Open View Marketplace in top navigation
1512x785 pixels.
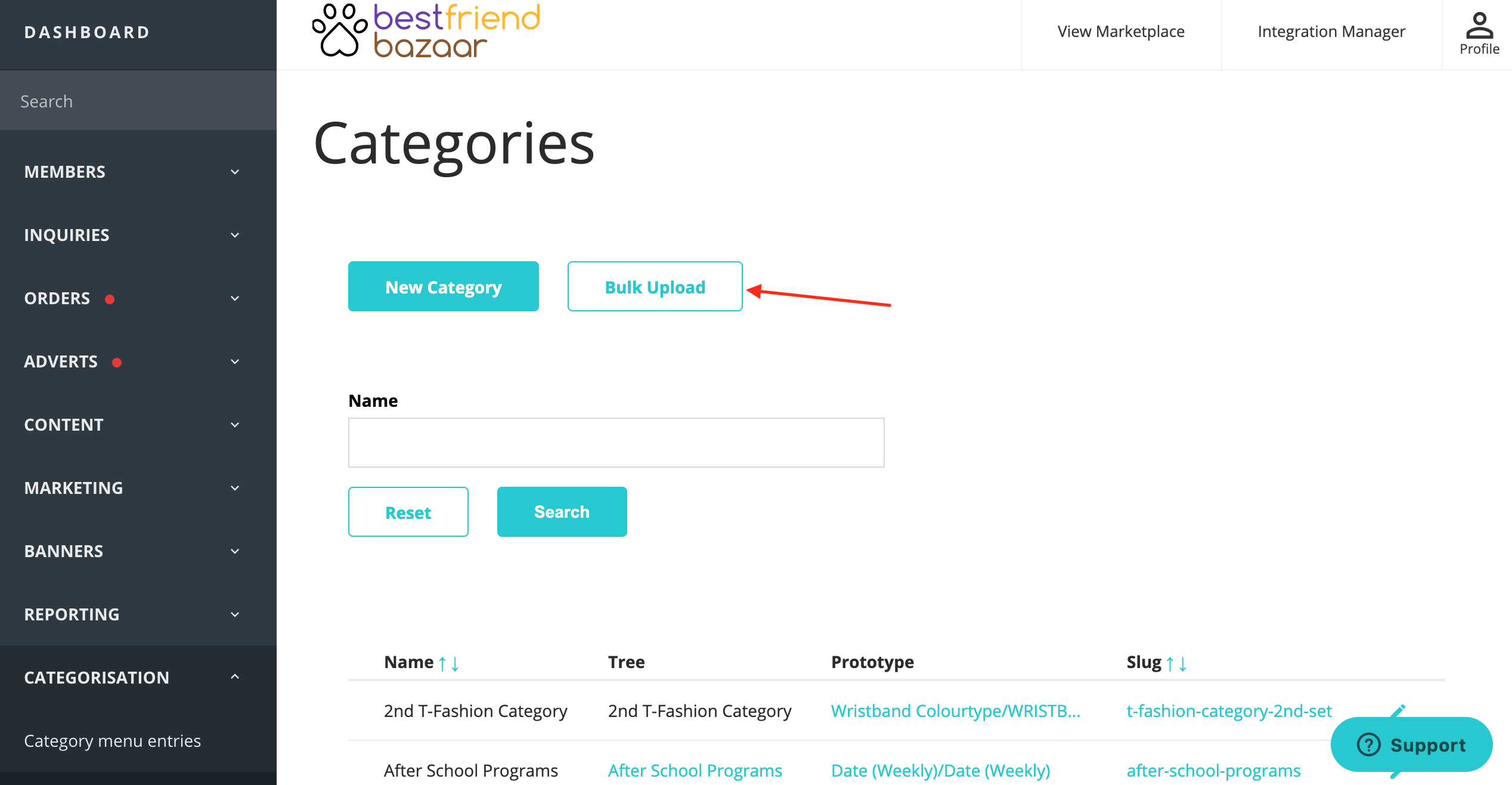click(x=1121, y=32)
